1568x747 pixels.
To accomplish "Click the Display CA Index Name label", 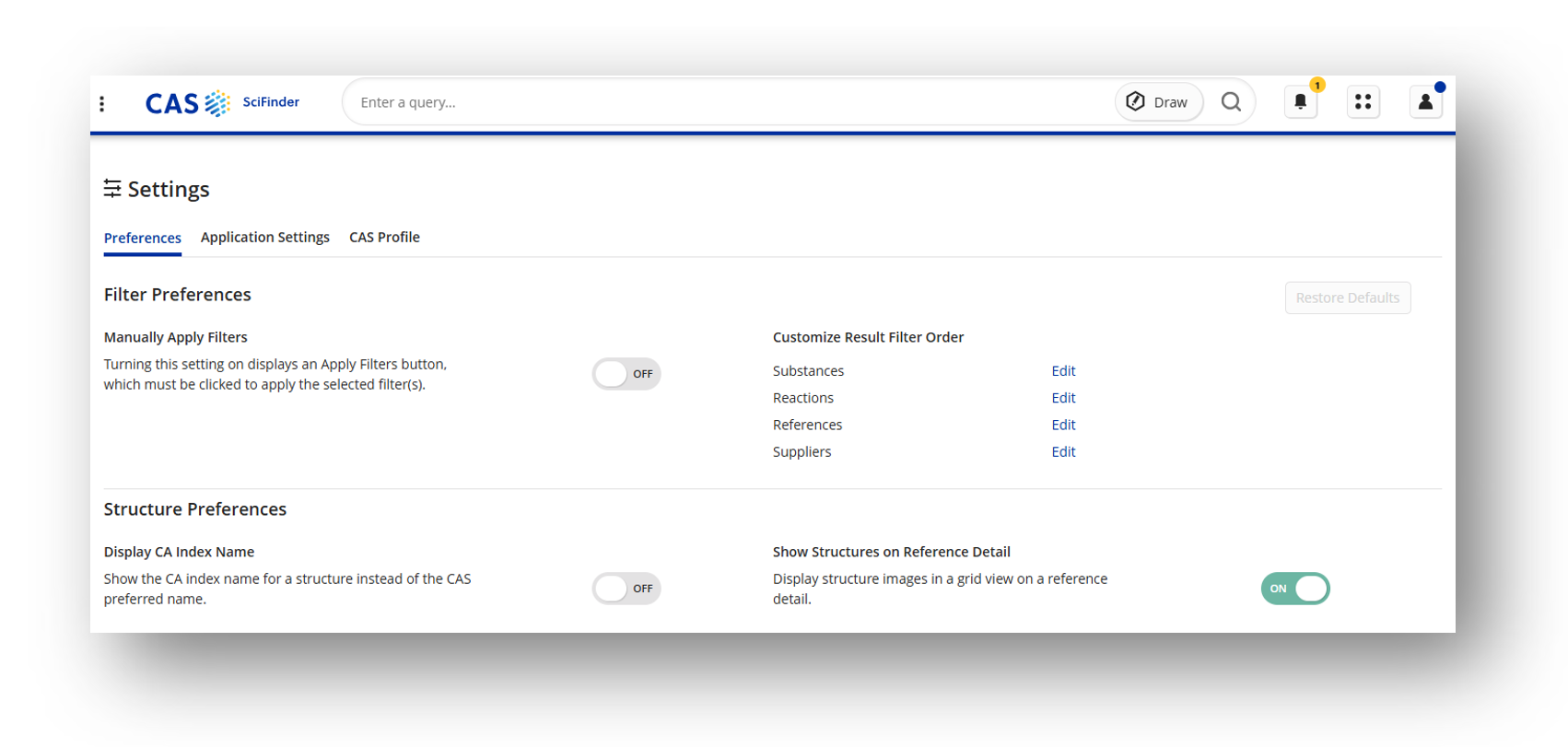I will pos(179,552).
